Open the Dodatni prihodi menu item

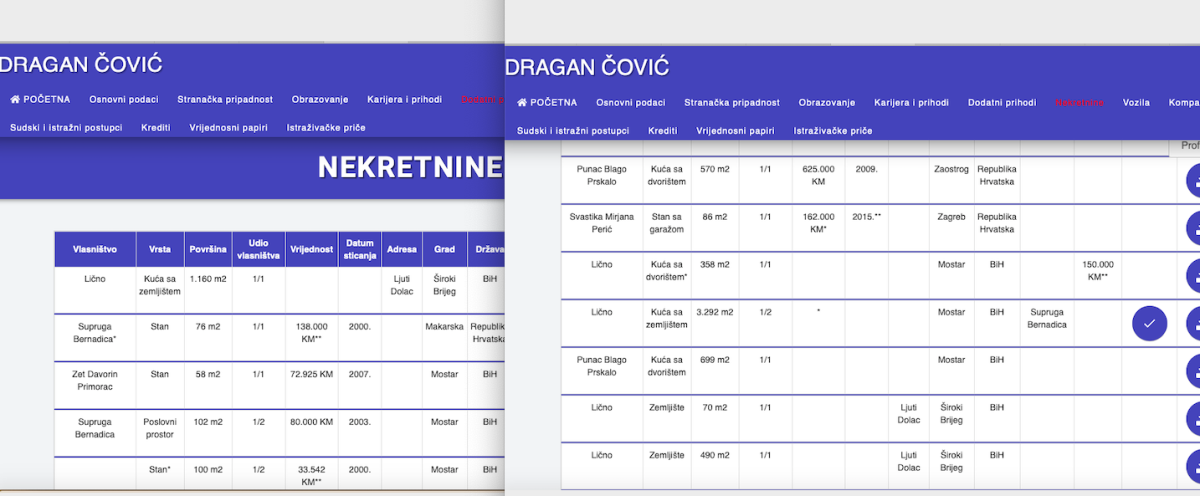pos(1002,102)
